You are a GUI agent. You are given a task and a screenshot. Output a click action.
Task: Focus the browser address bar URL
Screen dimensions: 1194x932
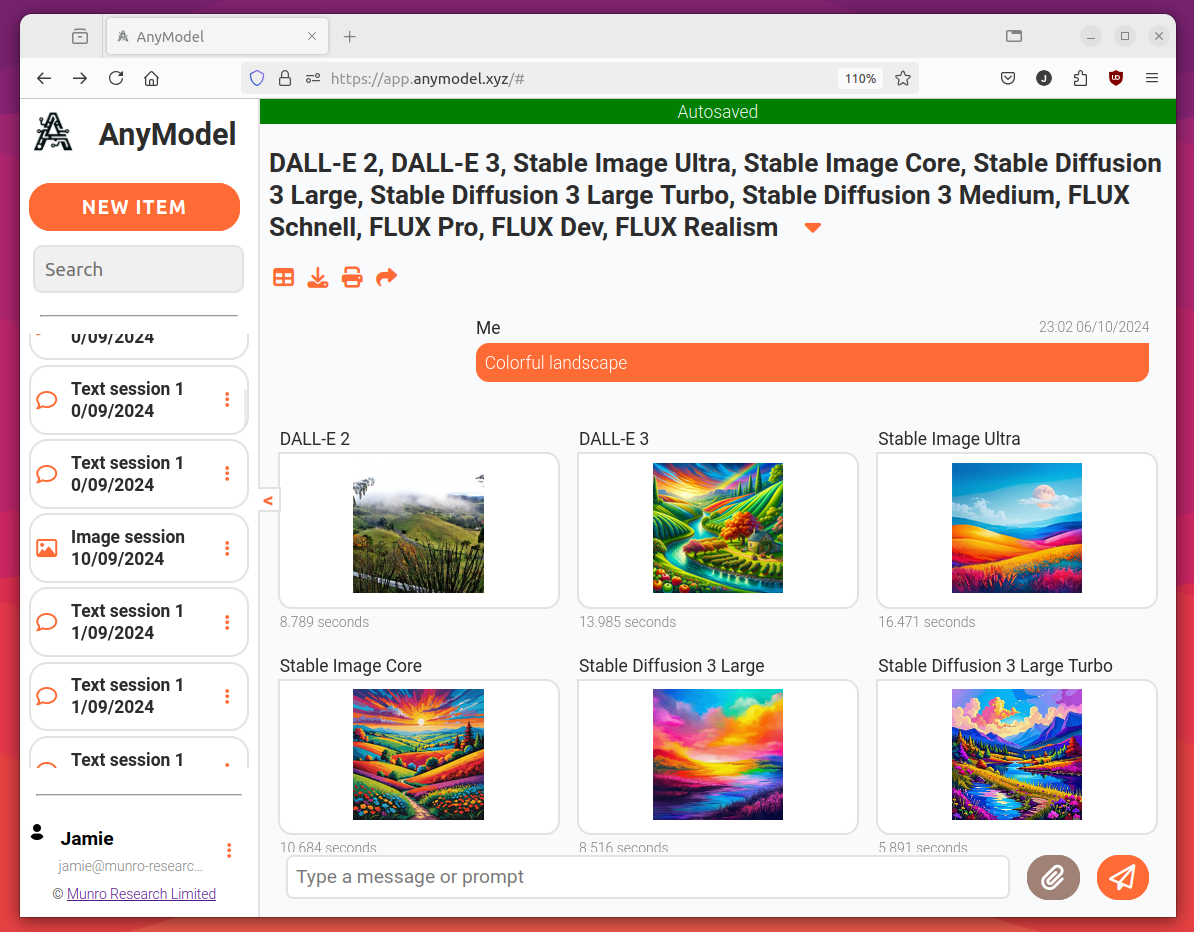tap(579, 78)
